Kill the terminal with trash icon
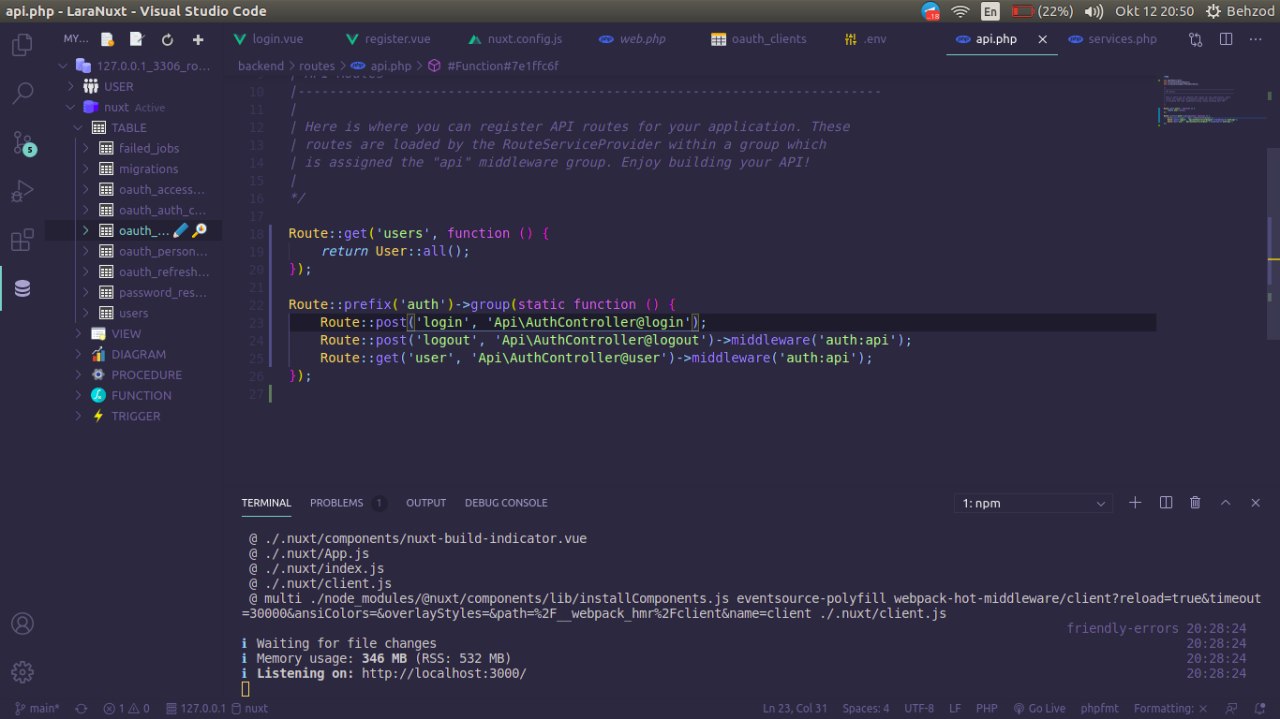This screenshot has width=1280, height=719. [x=1195, y=503]
